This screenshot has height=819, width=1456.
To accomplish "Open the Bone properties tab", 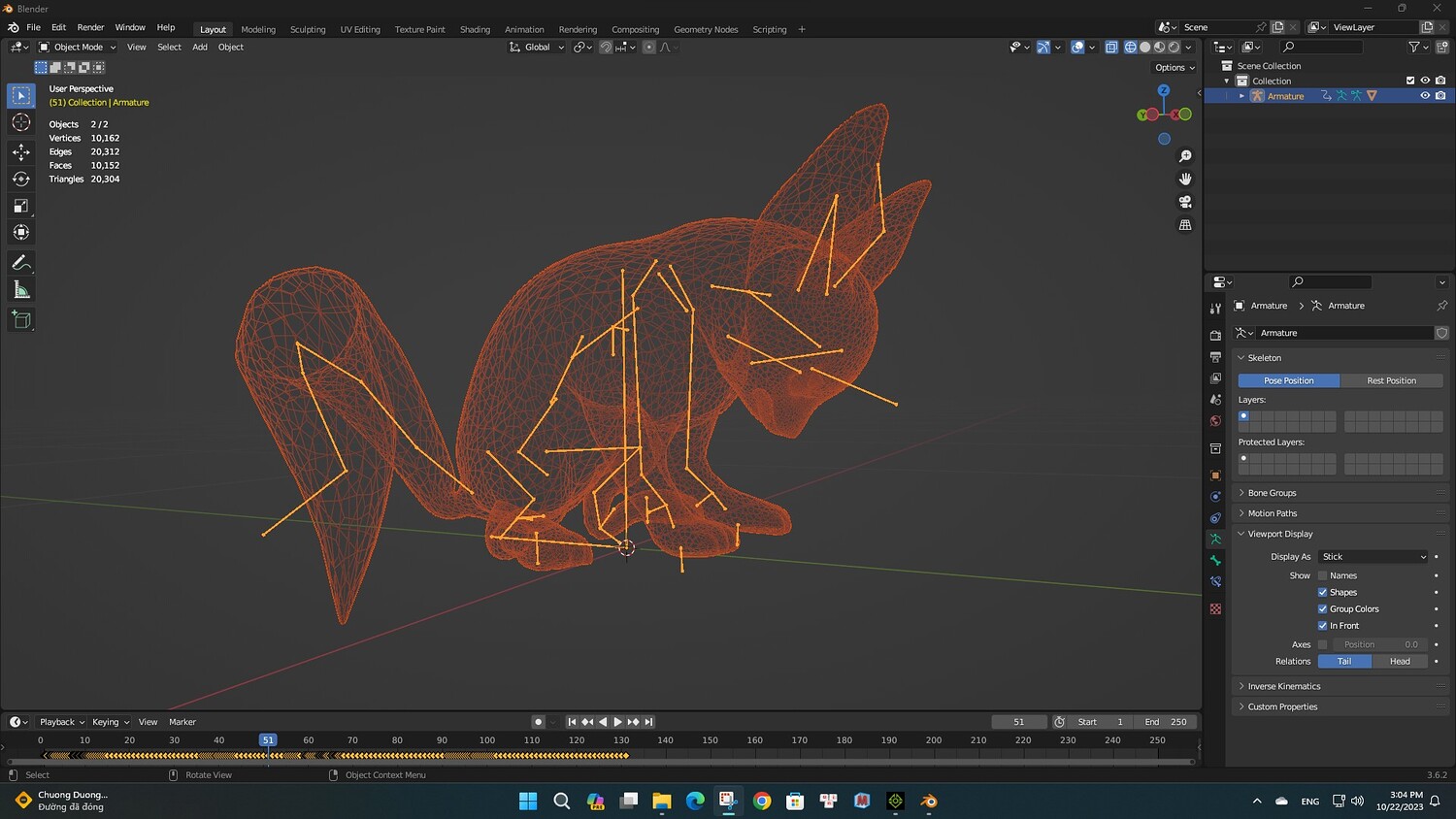I will 1215,561.
